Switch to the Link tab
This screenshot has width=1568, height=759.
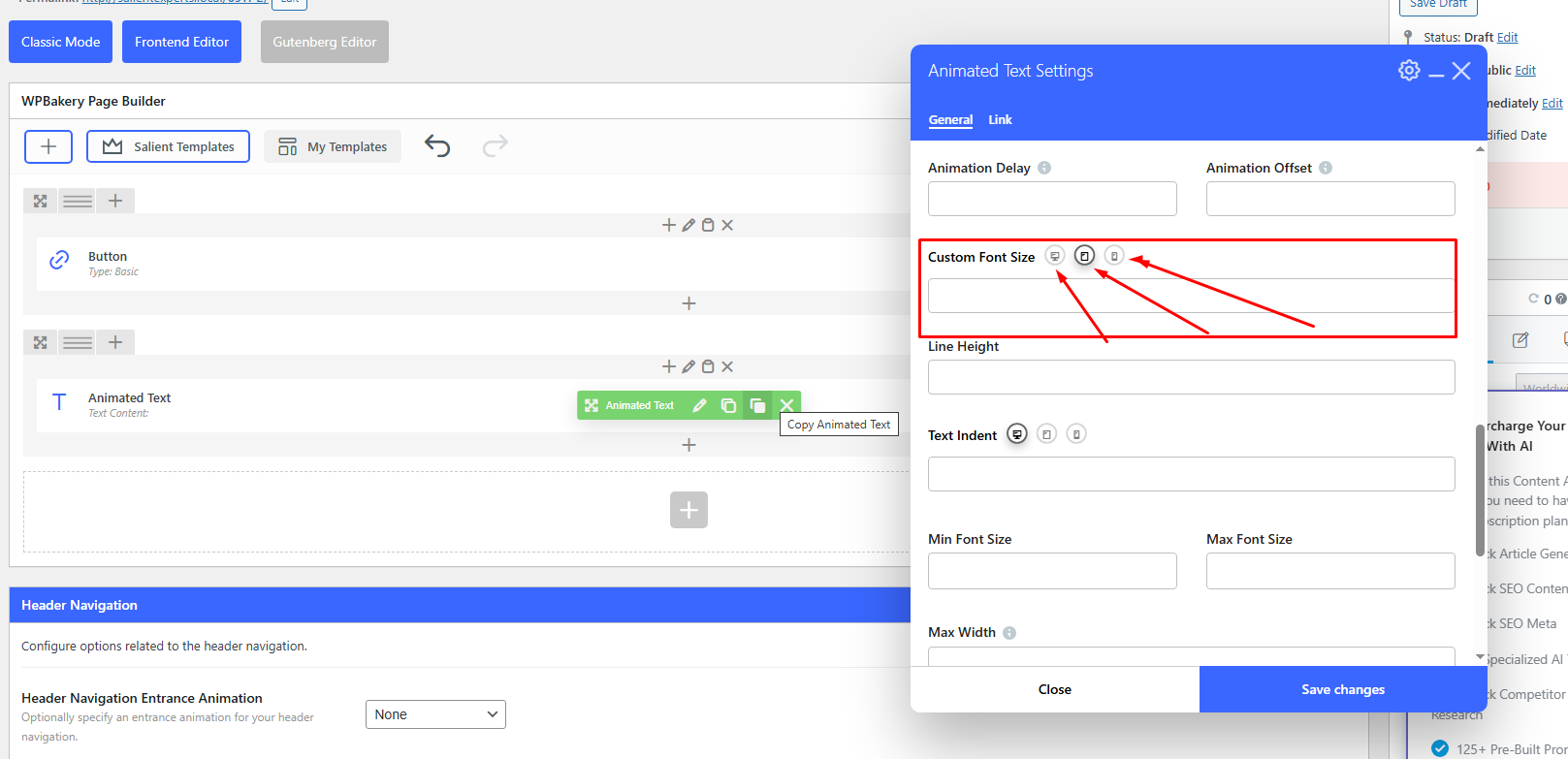[x=1000, y=120]
